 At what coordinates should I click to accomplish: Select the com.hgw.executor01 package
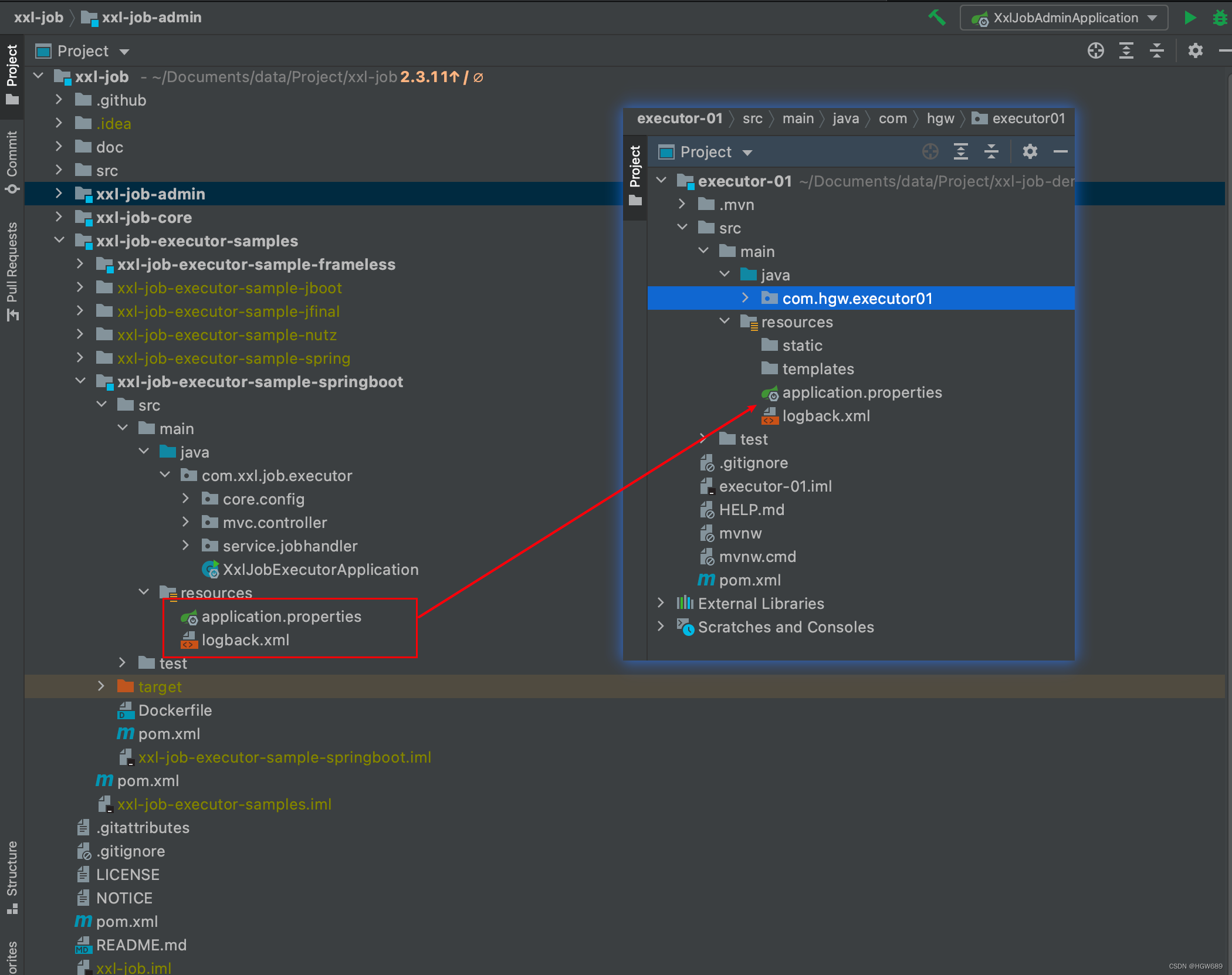tap(857, 299)
